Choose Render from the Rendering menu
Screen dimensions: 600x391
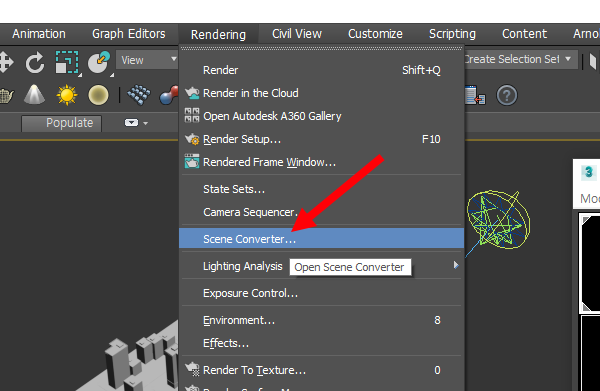(x=321, y=70)
